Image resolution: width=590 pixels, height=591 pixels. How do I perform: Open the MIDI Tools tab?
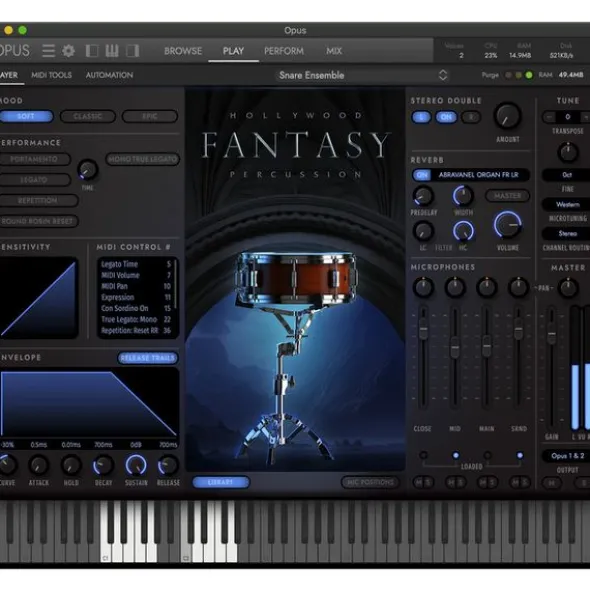[x=51, y=75]
